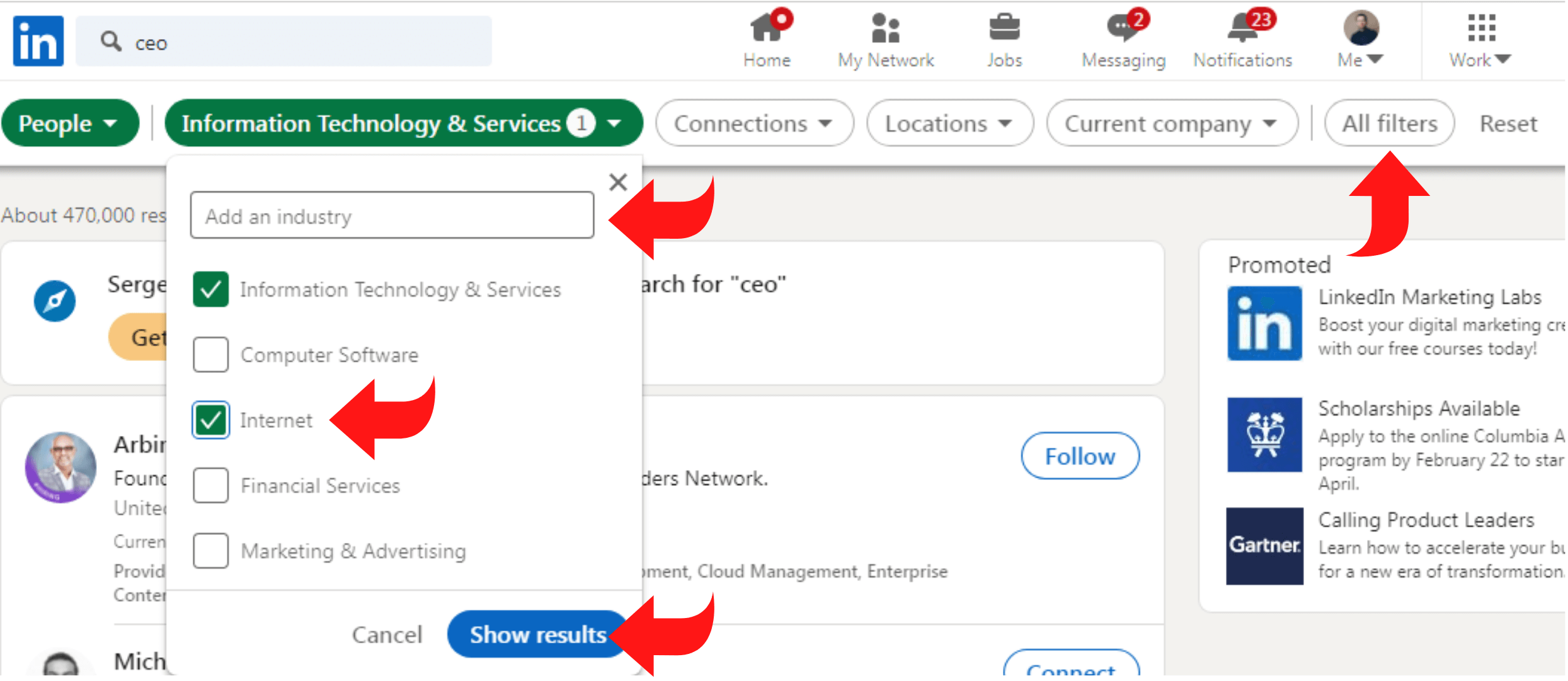This screenshot has height=681, width=1568.
Task: Expand the Connections filter dropdown
Action: click(x=751, y=124)
